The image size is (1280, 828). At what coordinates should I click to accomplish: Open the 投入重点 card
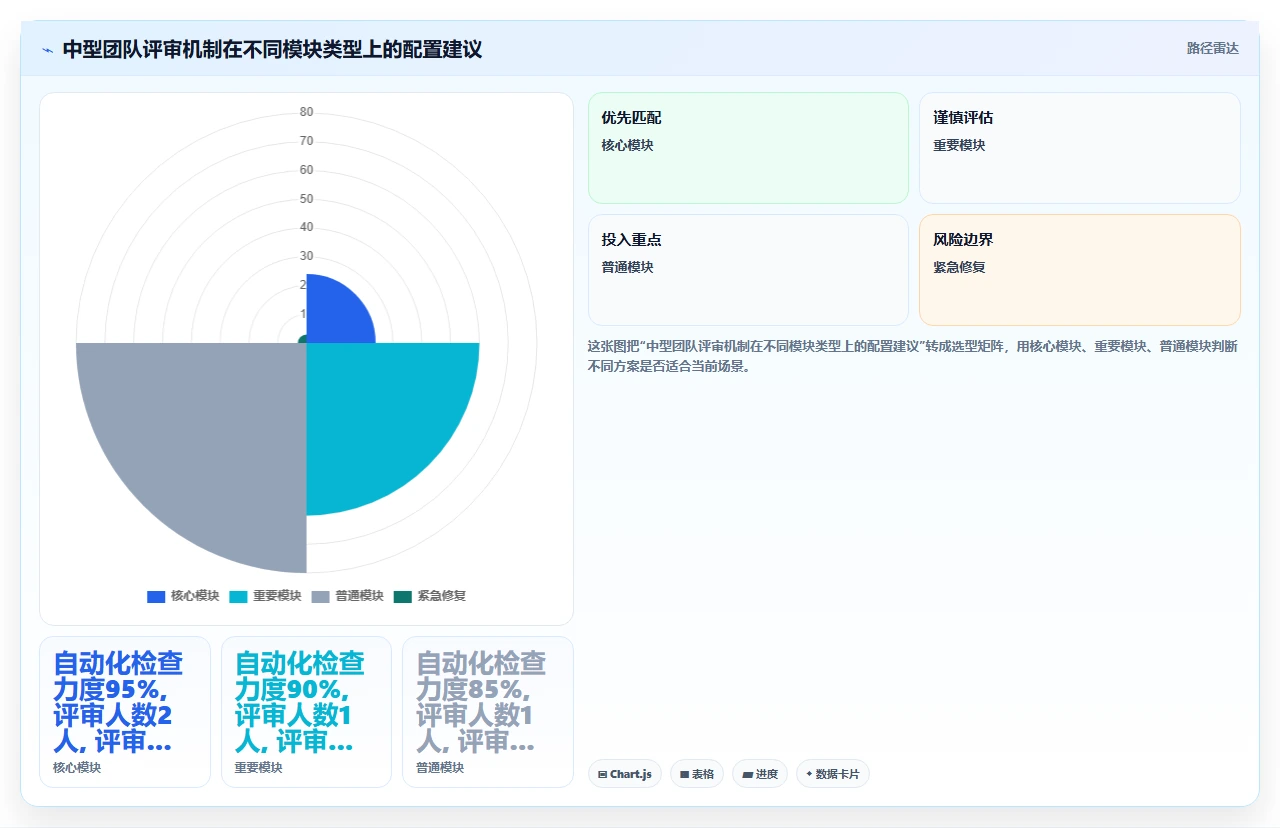(x=748, y=270)
